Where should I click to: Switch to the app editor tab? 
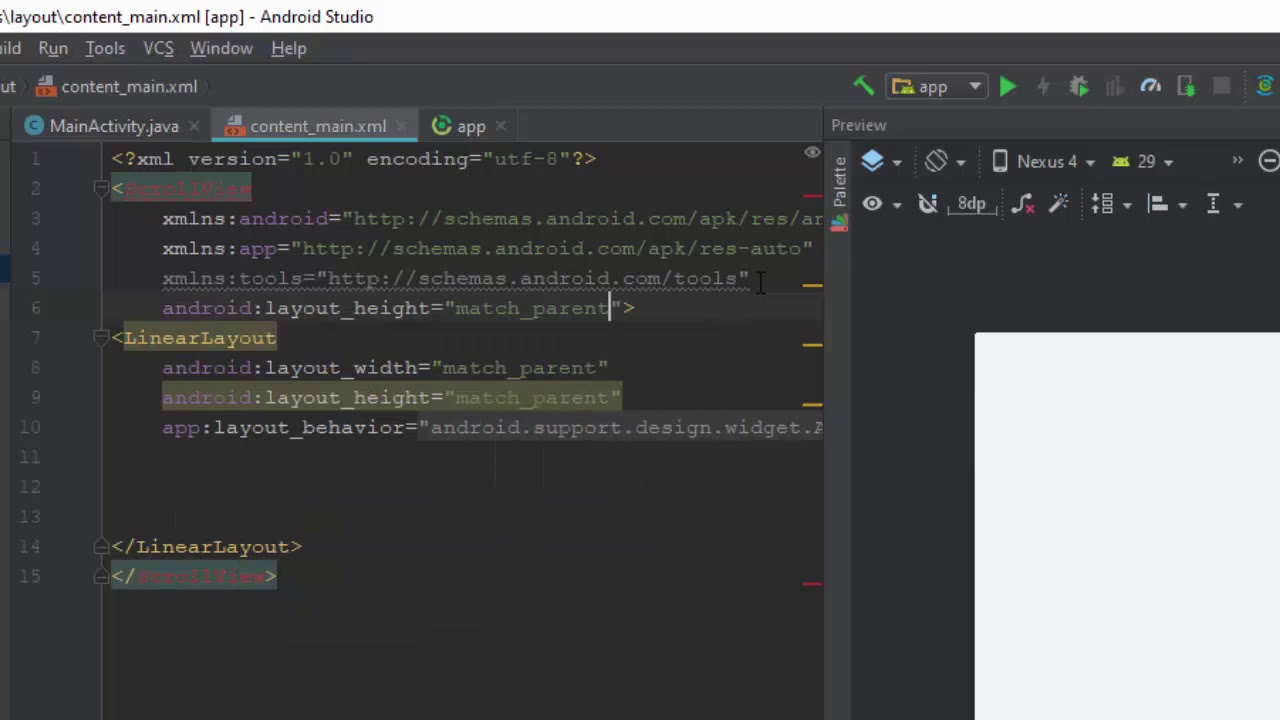click(471, 126)
